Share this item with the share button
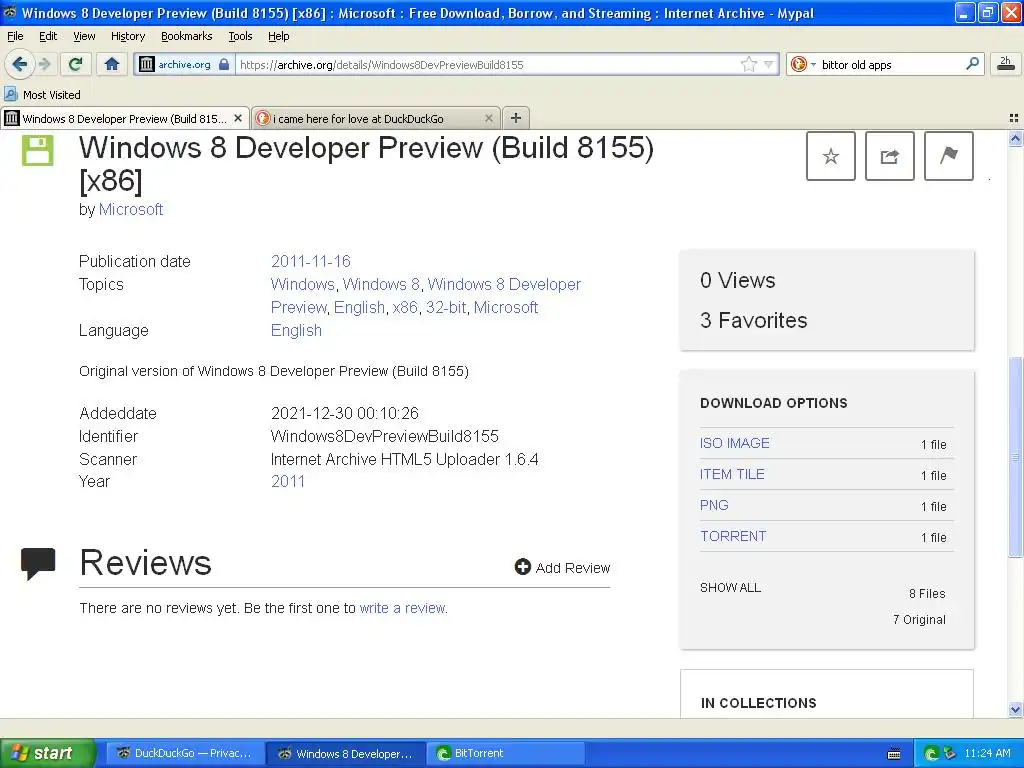The height and width of the screenshot is (768, 1024). point(889,156)
